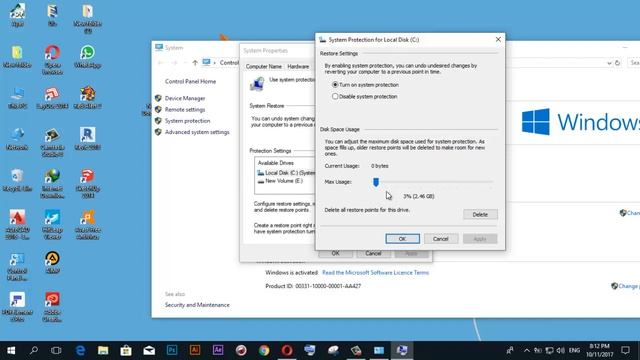Launch Google Chrome from taskbar
Viewport: 640px width, 360px height.
(x=264, y=350)
